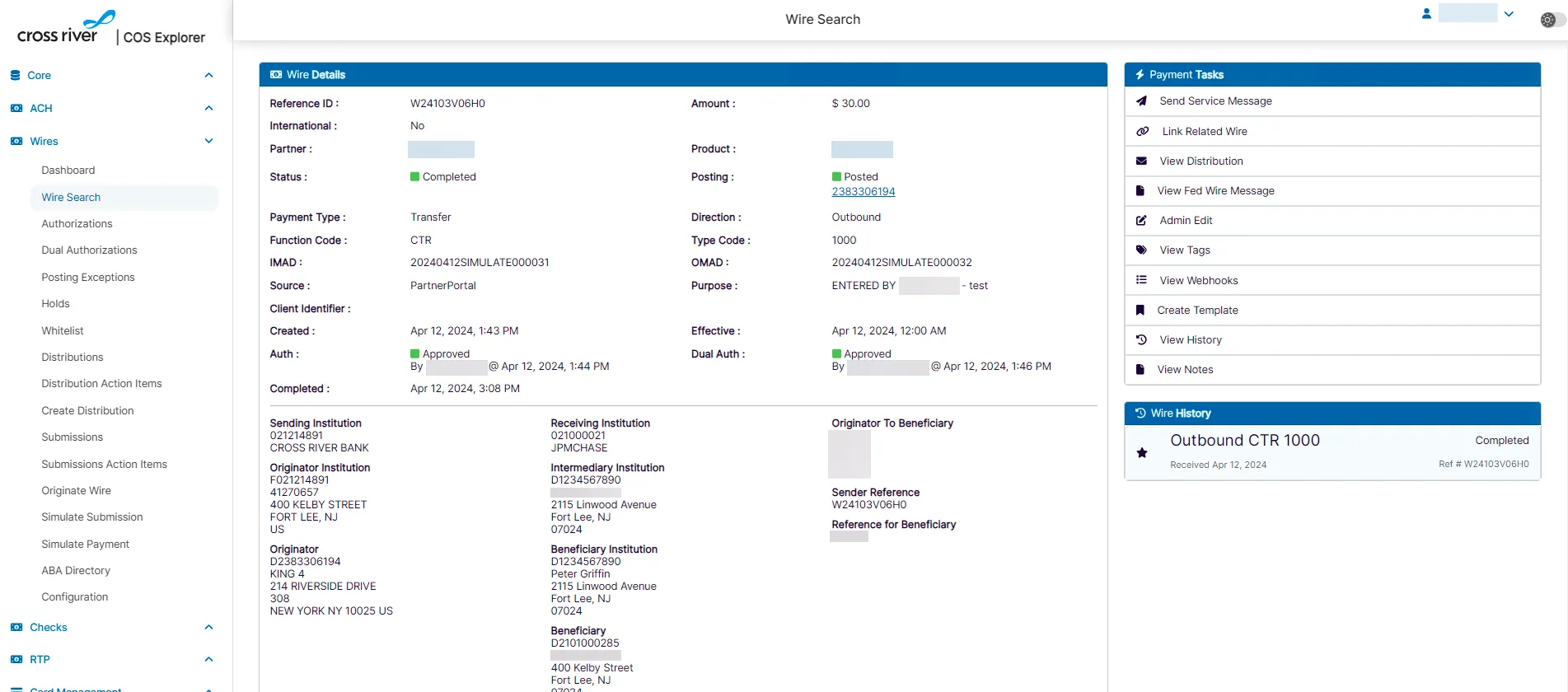Click the tags icon for View Tags

pyautogui.click(x=1141, y=250)
